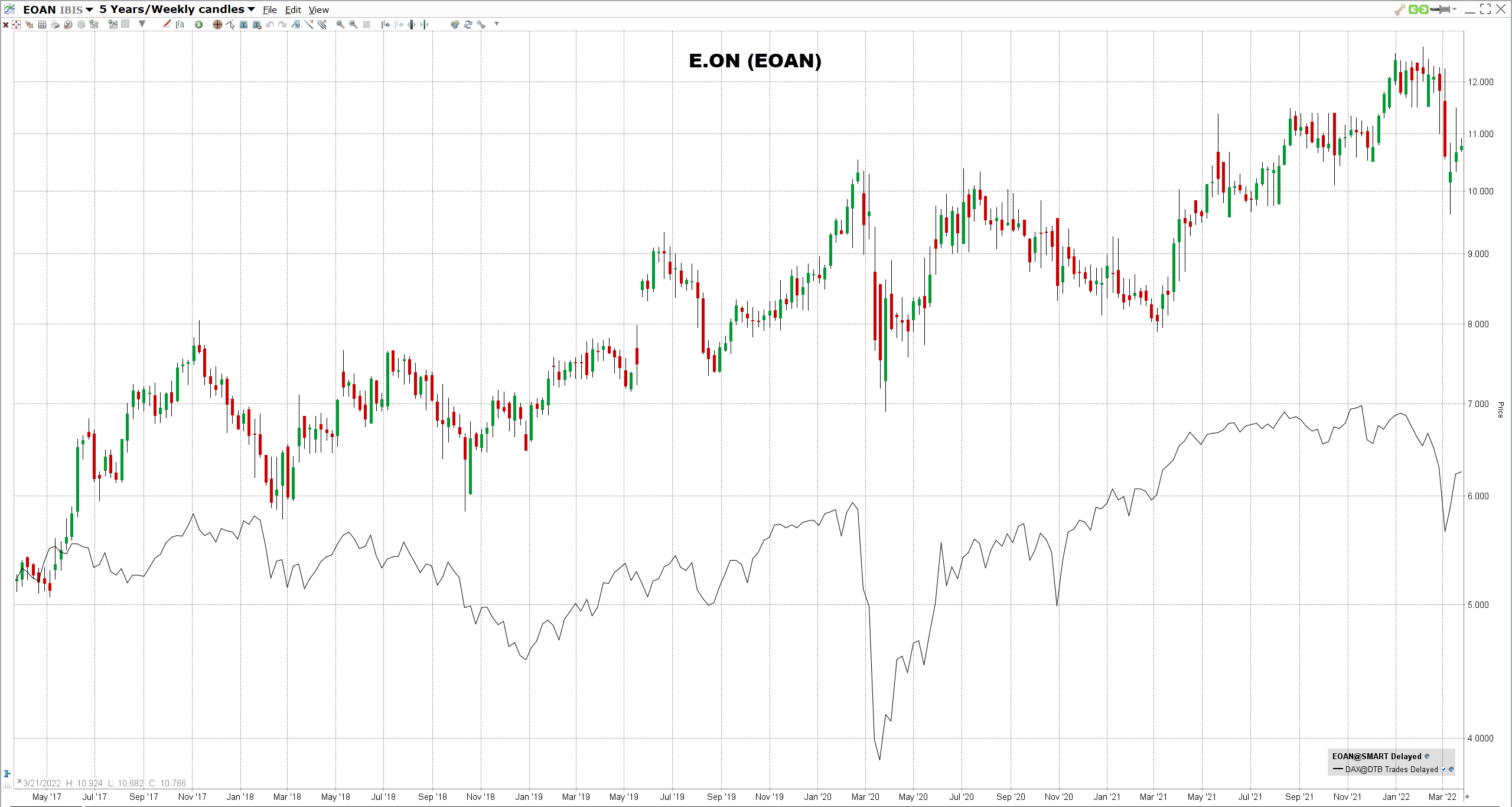Enable the brown crosshair cursor tool
Screen dimensions: 1512x807
pos(217,24)
